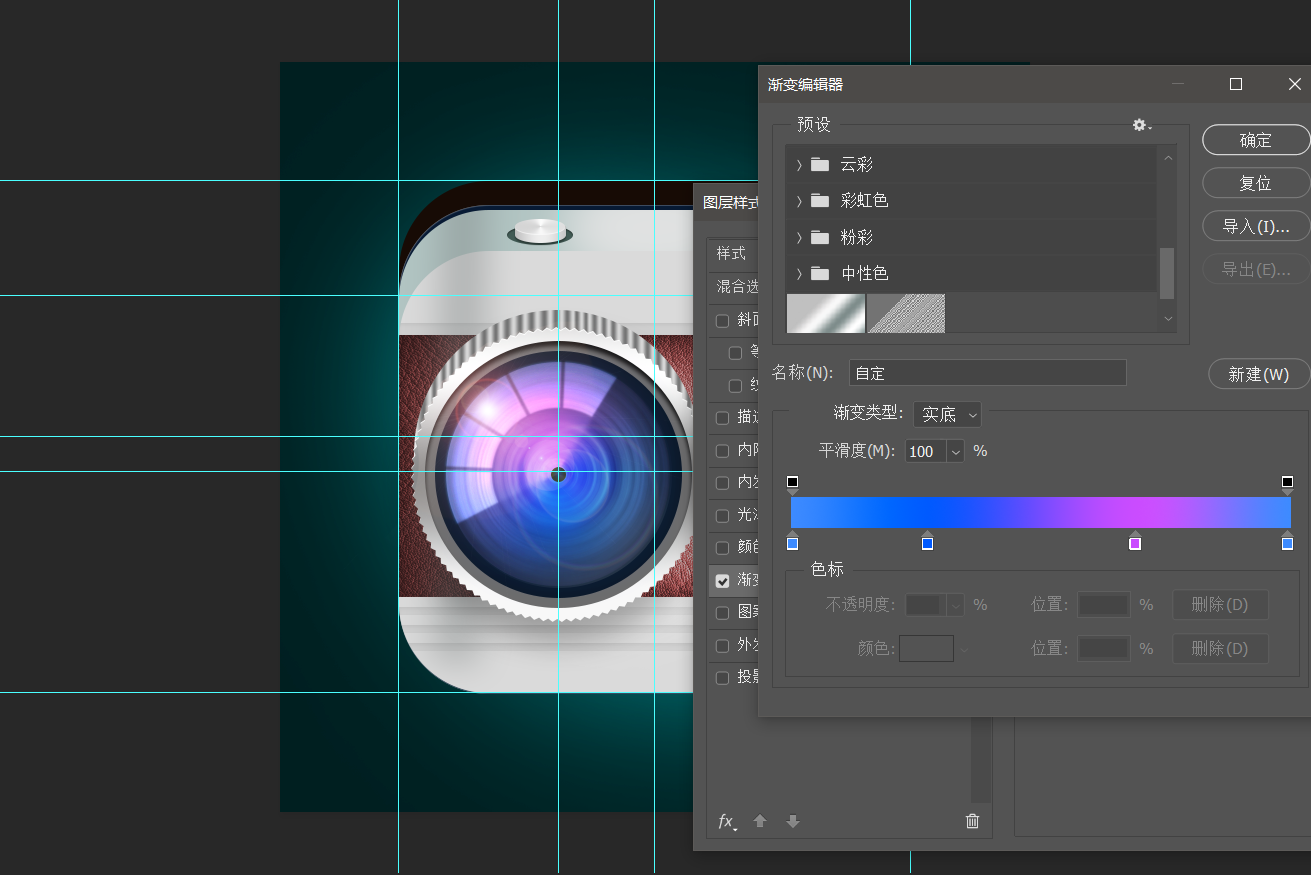Image resolution: width=1311 pixels, height=875 pixels.
Task: Click the 新建(W) button
Action: pos(1258,374)
